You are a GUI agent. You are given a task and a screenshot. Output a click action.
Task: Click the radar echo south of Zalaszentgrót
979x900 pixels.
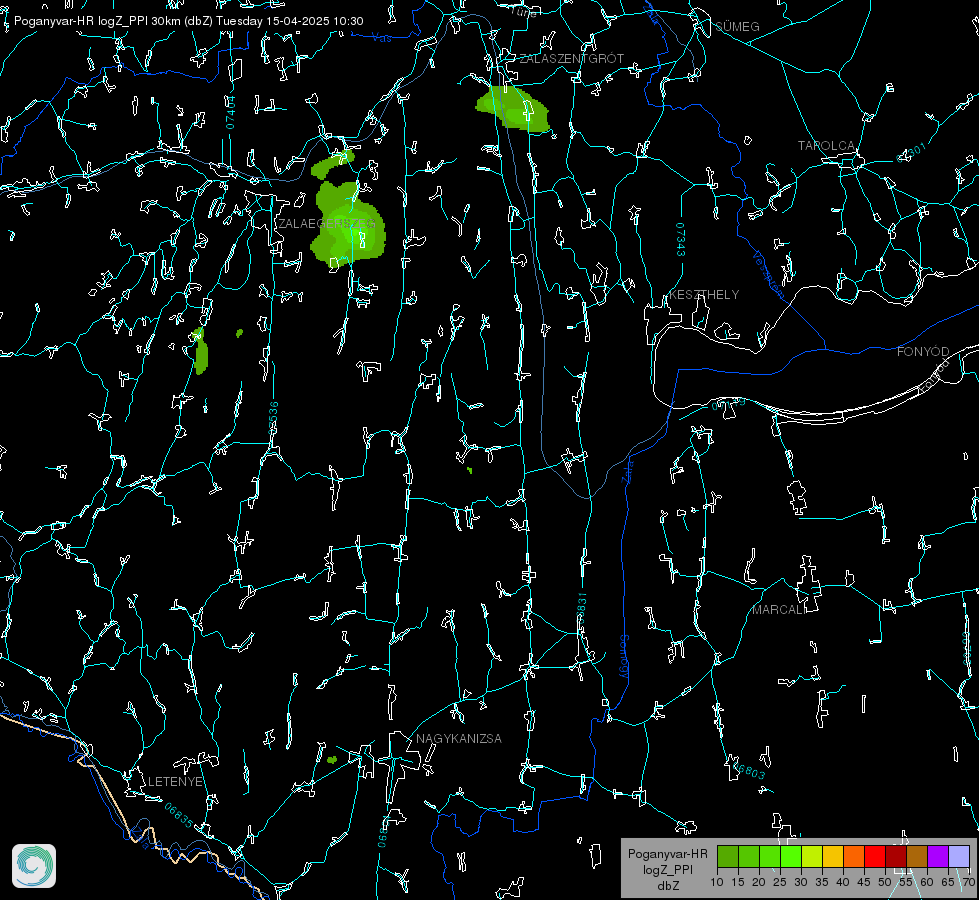click(513, 108)
